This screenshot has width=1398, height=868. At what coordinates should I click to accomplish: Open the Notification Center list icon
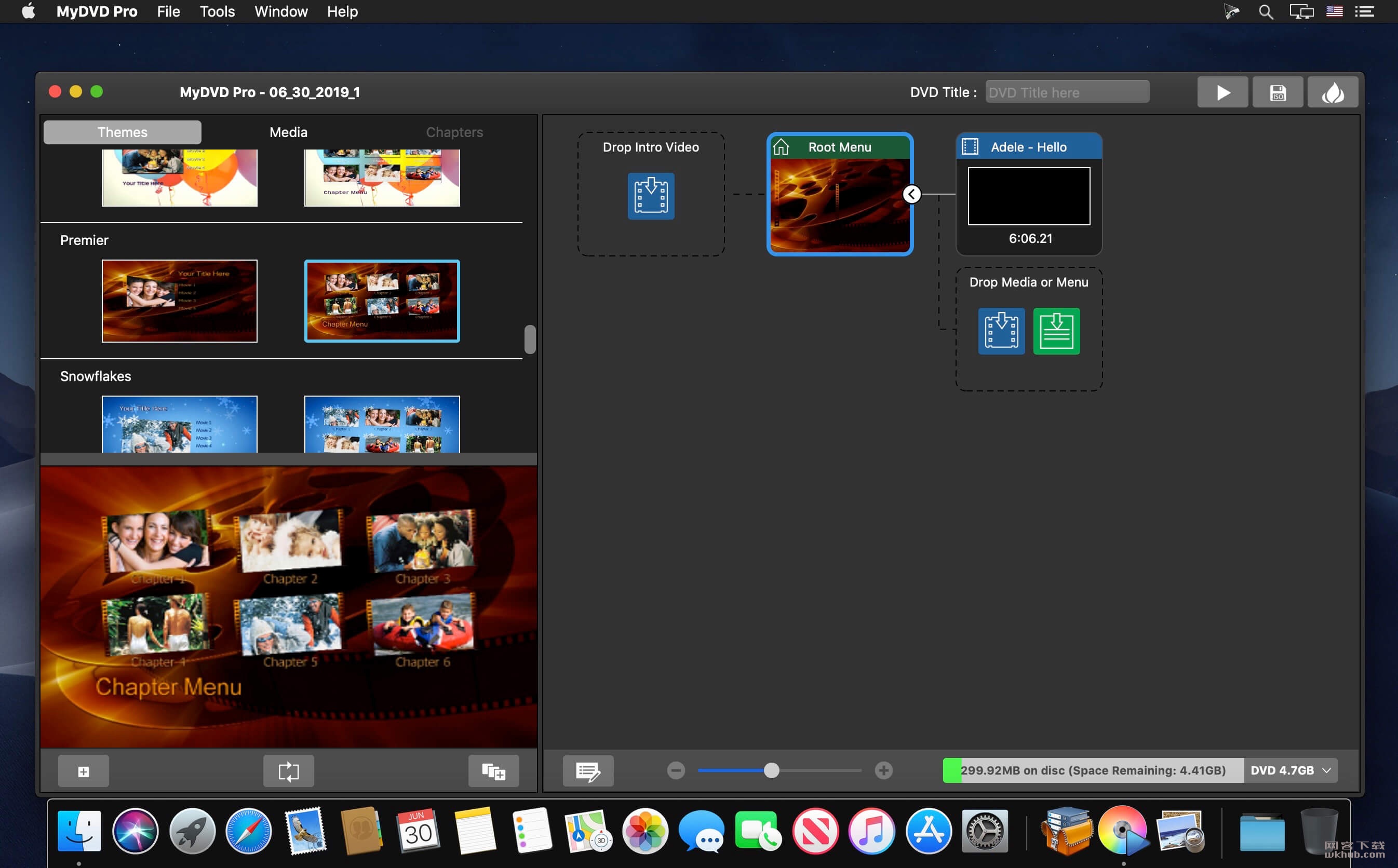coord(1364,11)
